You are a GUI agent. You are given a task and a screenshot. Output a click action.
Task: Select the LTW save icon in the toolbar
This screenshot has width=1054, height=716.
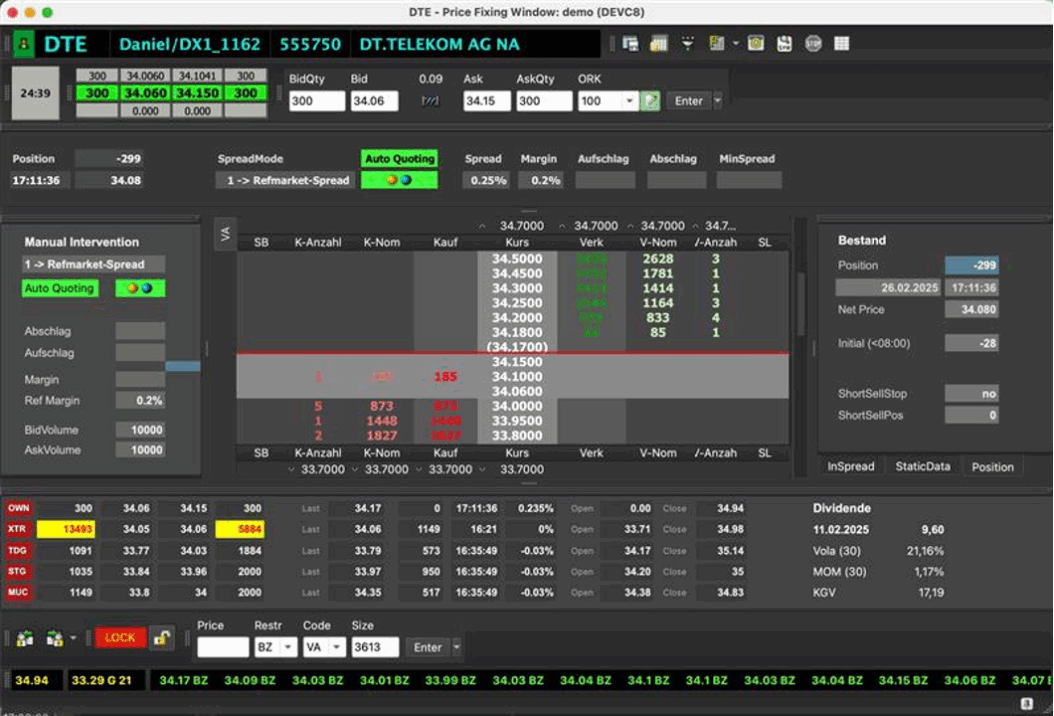(784, 43)
